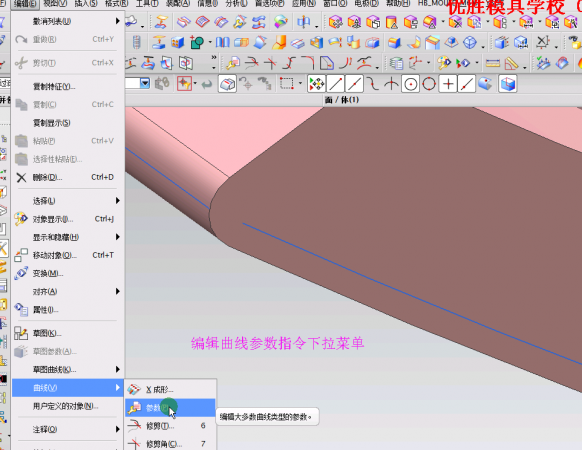The width and height of the screenshot is (582, 450).
Task: Click the chamfer curve toolbar icon
Action: [327, 63]
